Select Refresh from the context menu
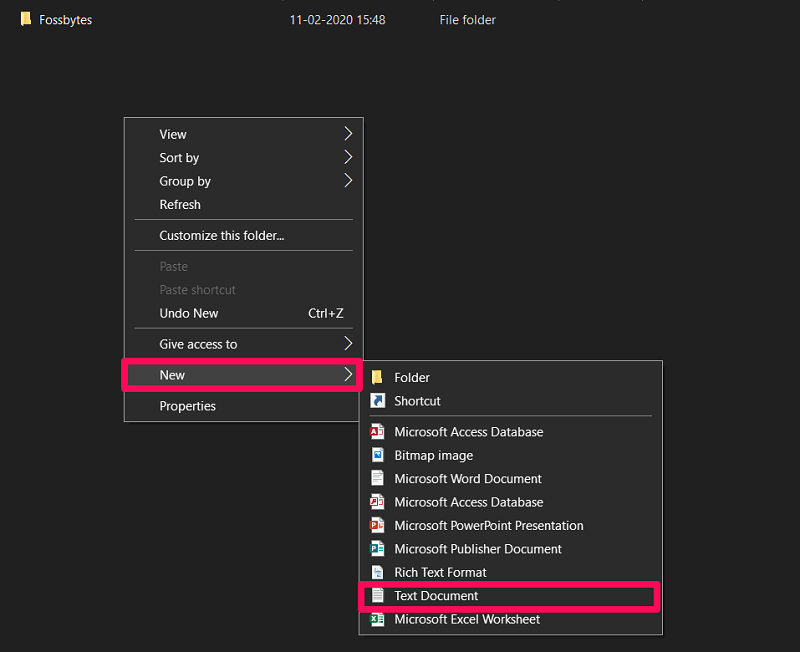 tap(200, 204)
